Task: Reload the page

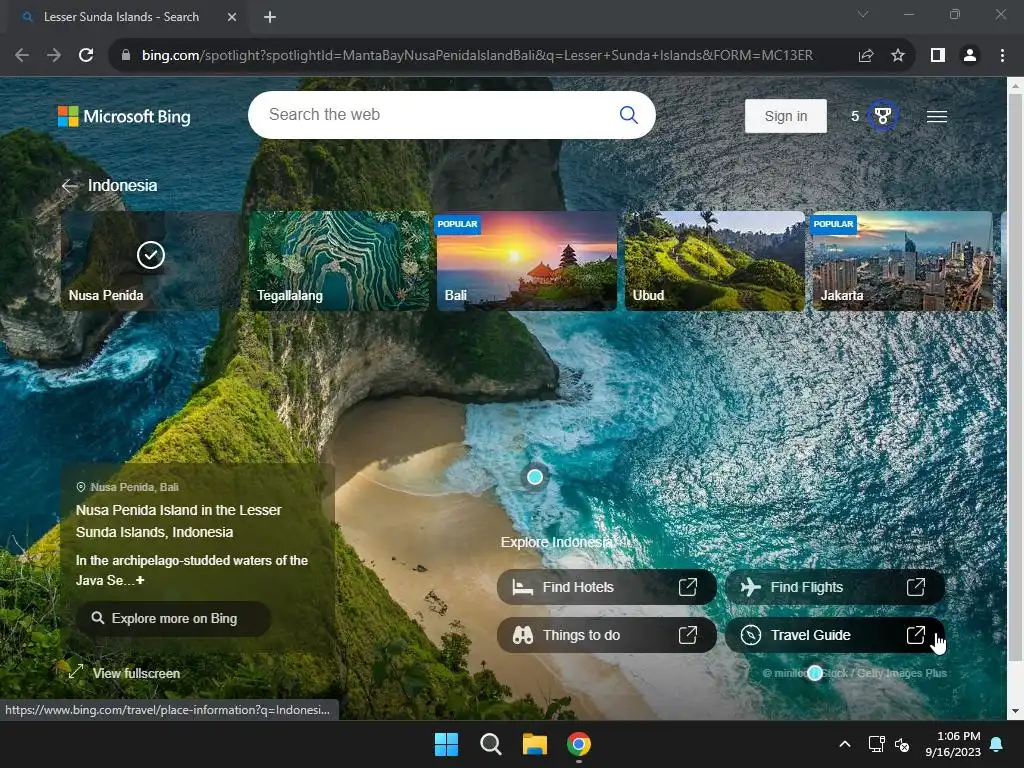Action: tap(86, 56)
